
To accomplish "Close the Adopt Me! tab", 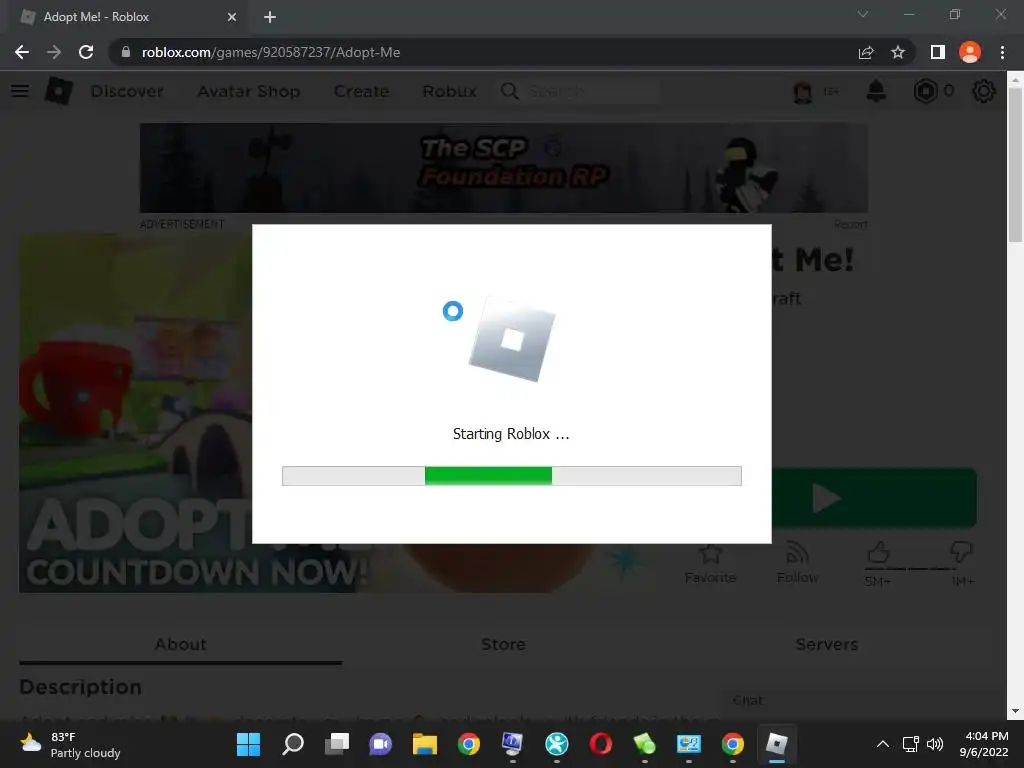I will pyautogui.click(x=232, y=17).
